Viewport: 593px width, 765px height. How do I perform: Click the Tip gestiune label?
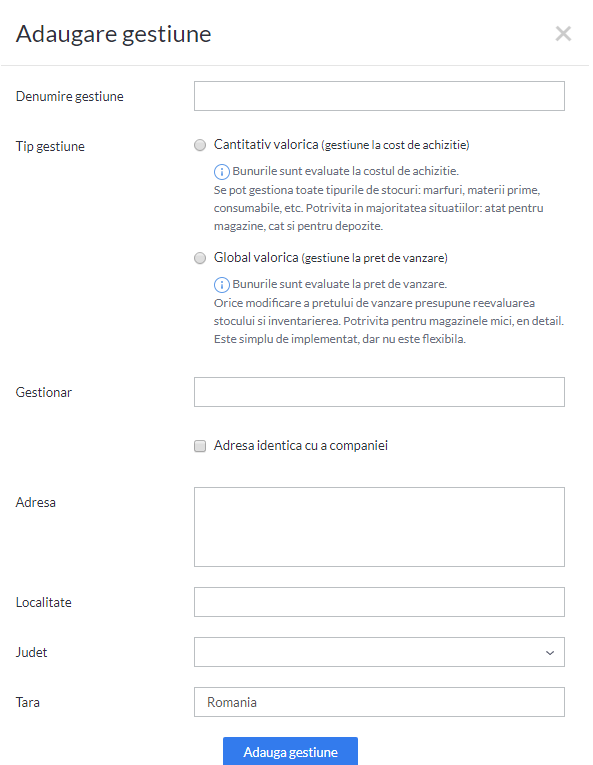tap(50, 146)
